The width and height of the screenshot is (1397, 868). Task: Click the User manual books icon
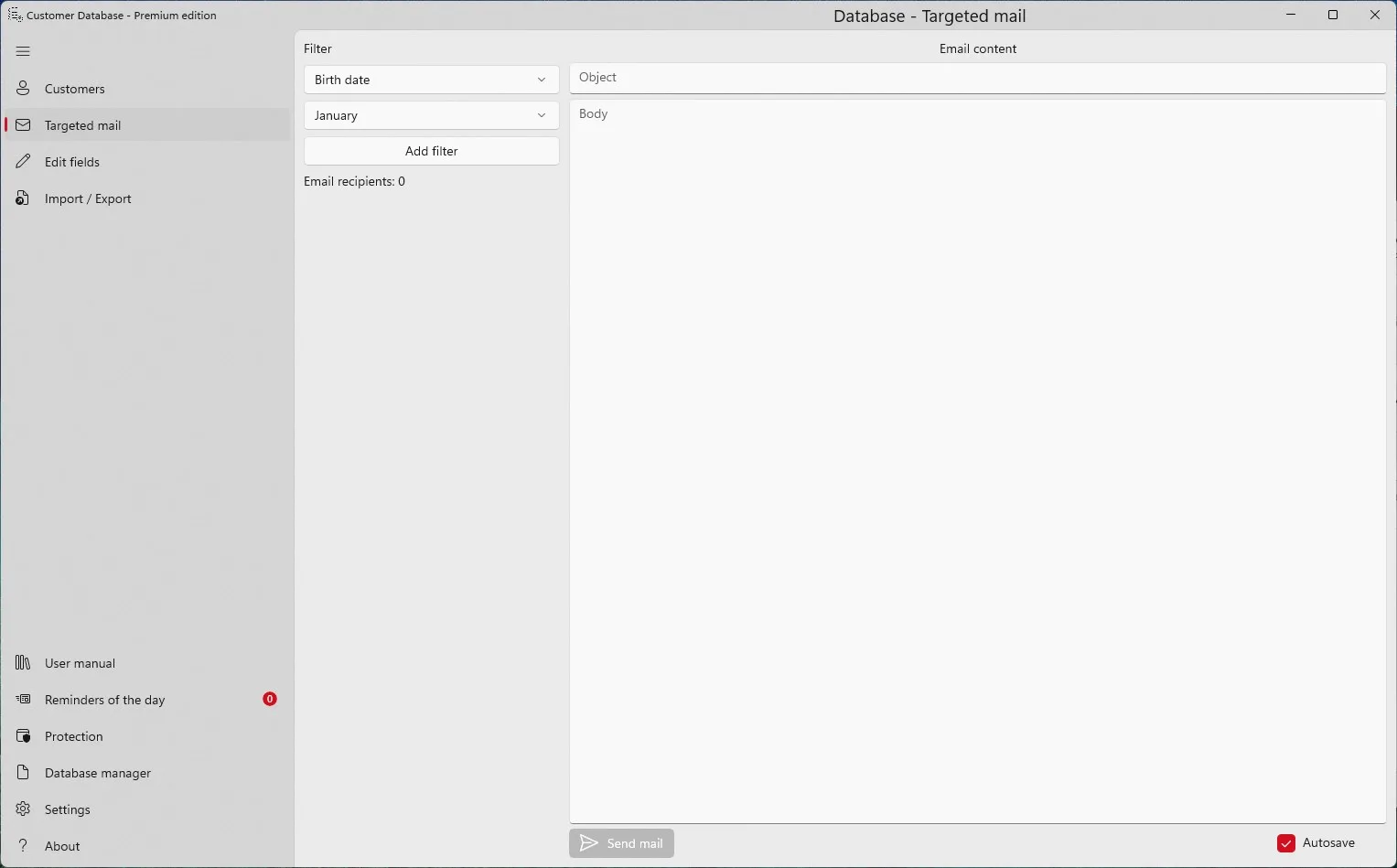pyautogui.click(x=23, y=663)
